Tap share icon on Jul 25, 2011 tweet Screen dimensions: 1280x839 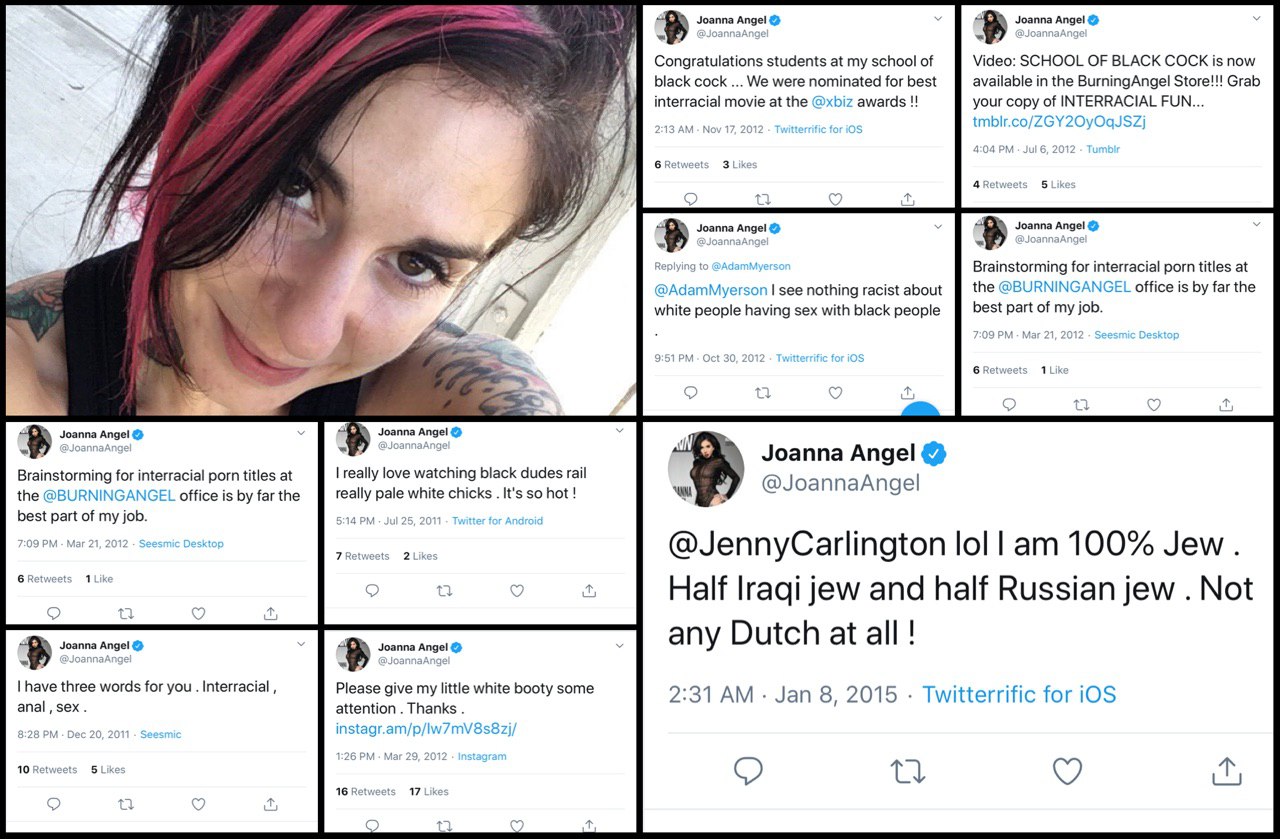[589, 591]
